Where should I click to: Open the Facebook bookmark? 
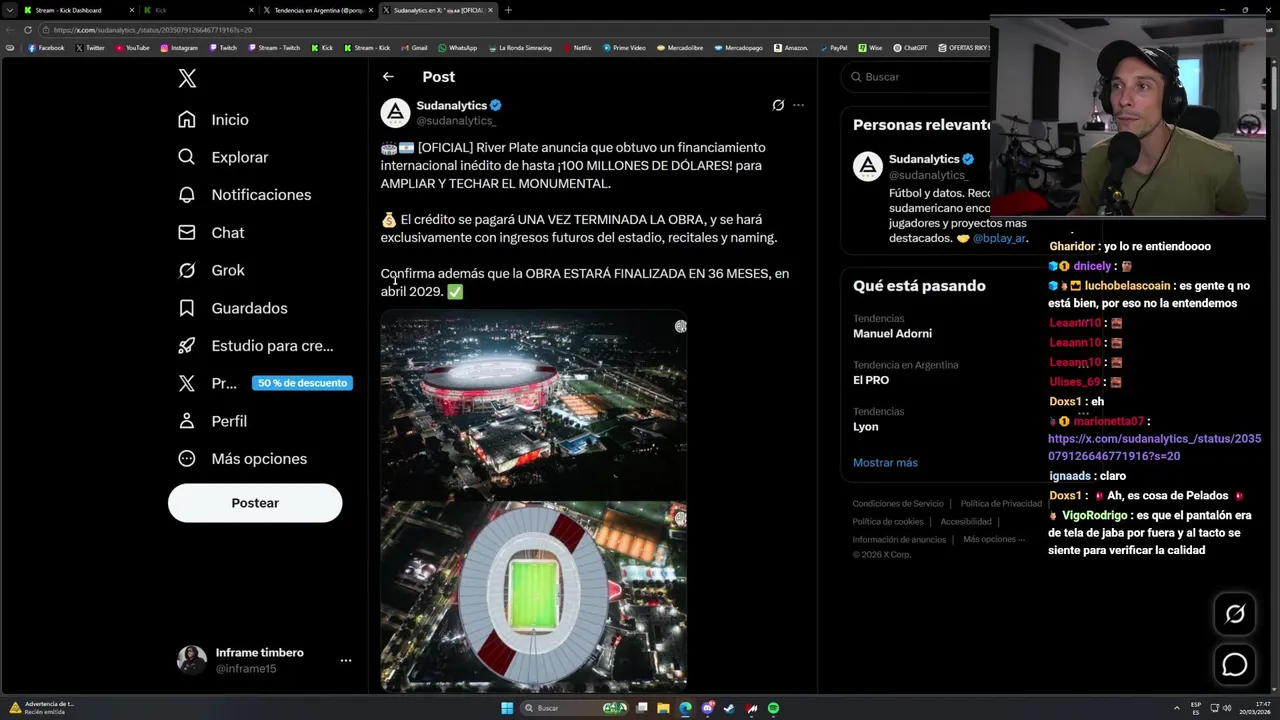46,48
